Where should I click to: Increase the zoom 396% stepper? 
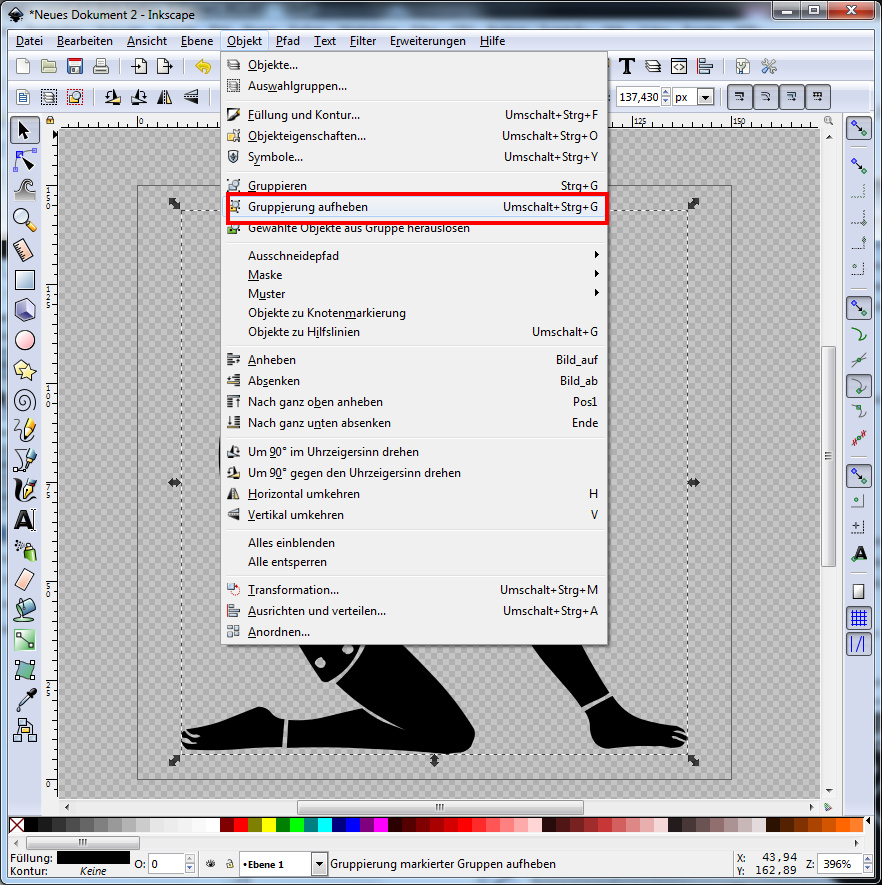coord(867,860)
